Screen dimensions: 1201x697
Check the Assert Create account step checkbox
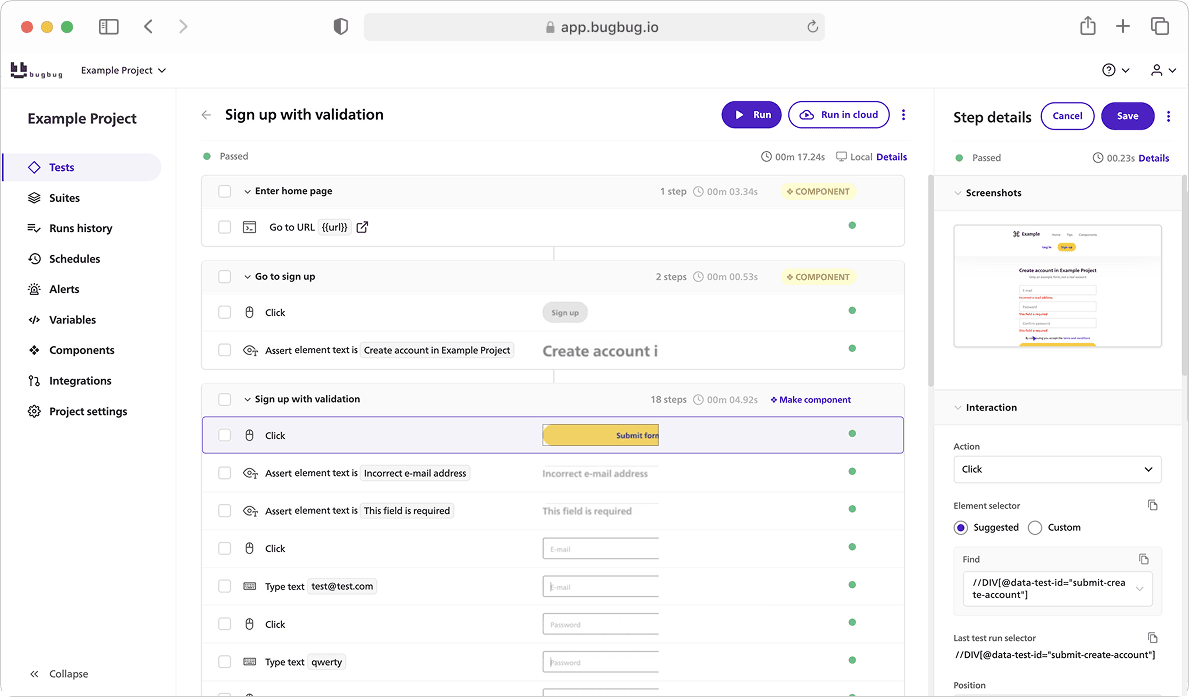[225, 350]
